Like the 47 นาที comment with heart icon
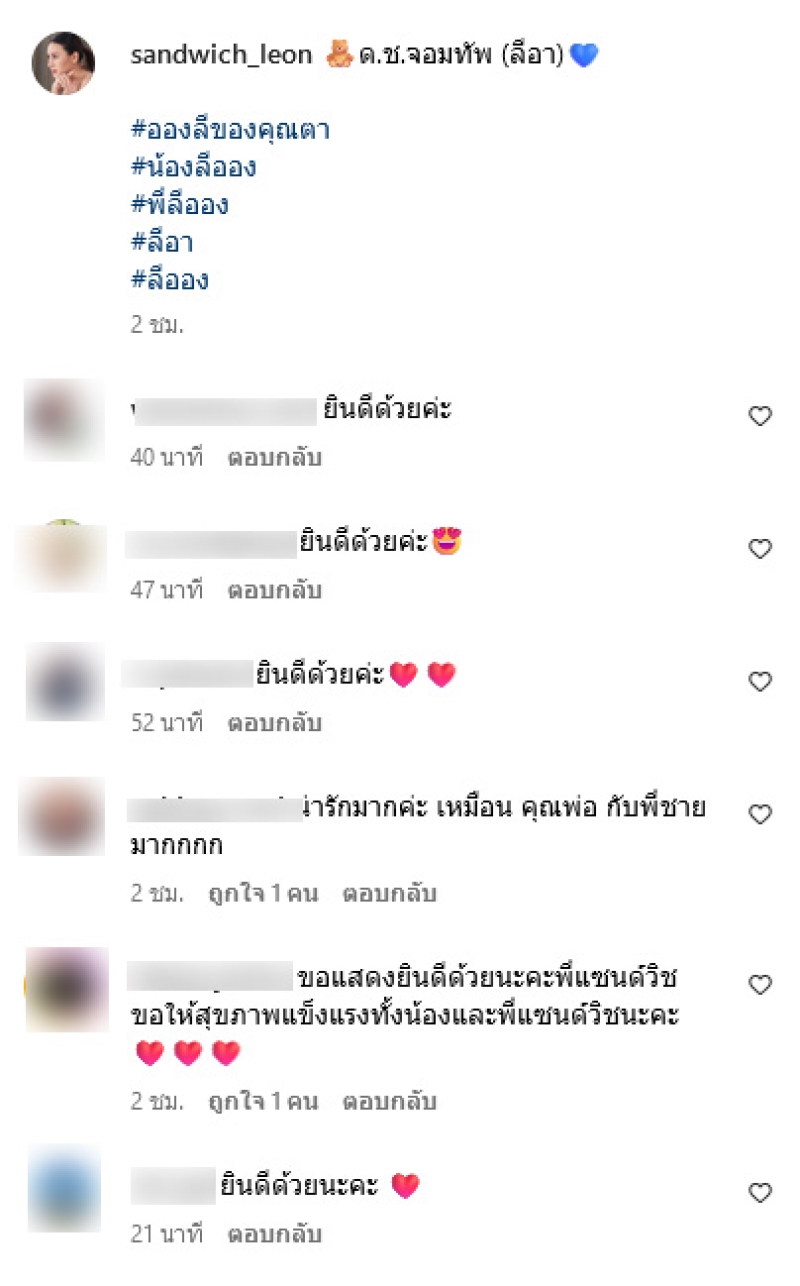This screenshot has width=800, height=1286. (761, 548)
